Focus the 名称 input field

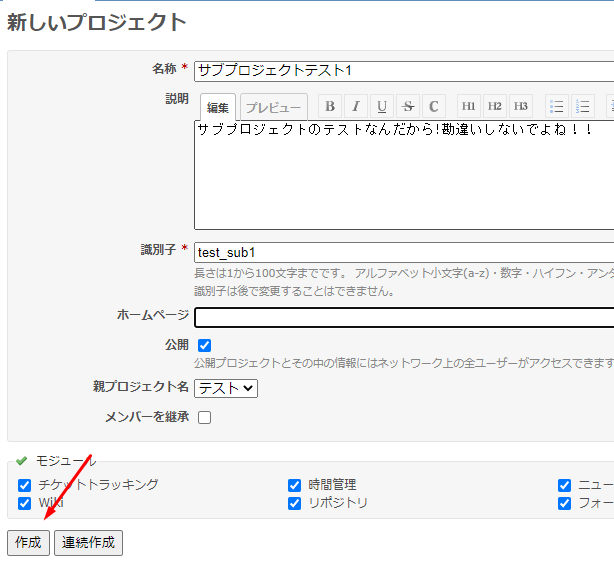pyautogui.click(x=404, y=71)
